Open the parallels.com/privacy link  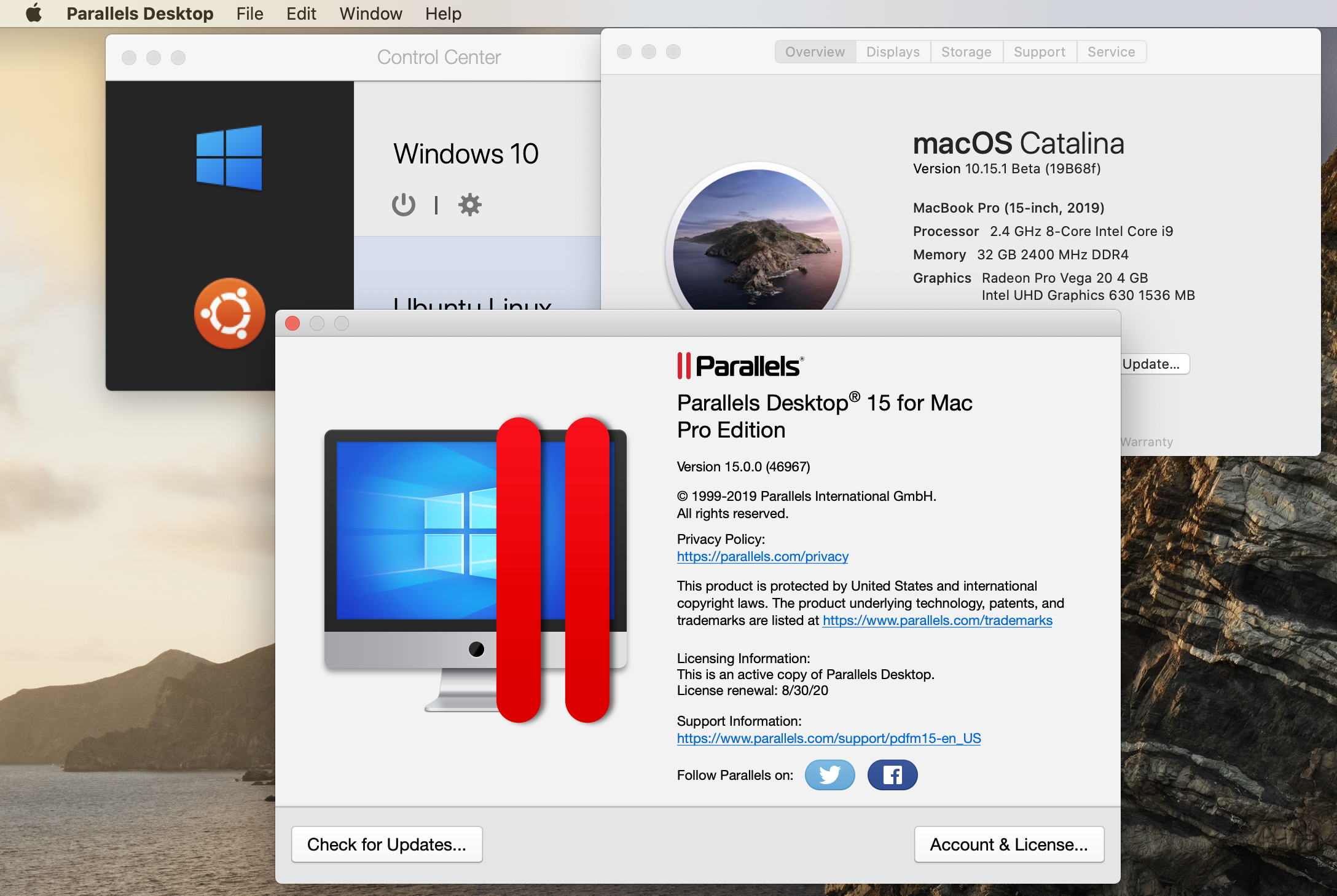click(x=762, y=556)
